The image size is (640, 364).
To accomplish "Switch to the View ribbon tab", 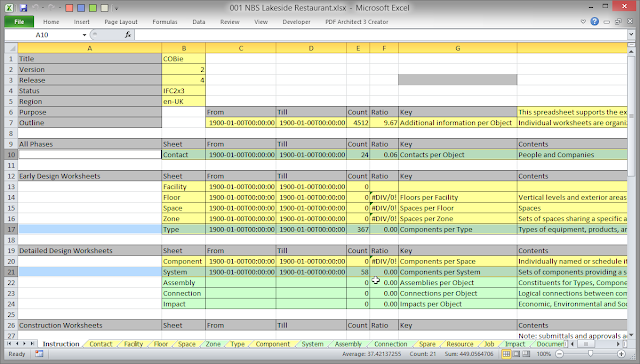I will pyautogui.click(x=261, y=22).
